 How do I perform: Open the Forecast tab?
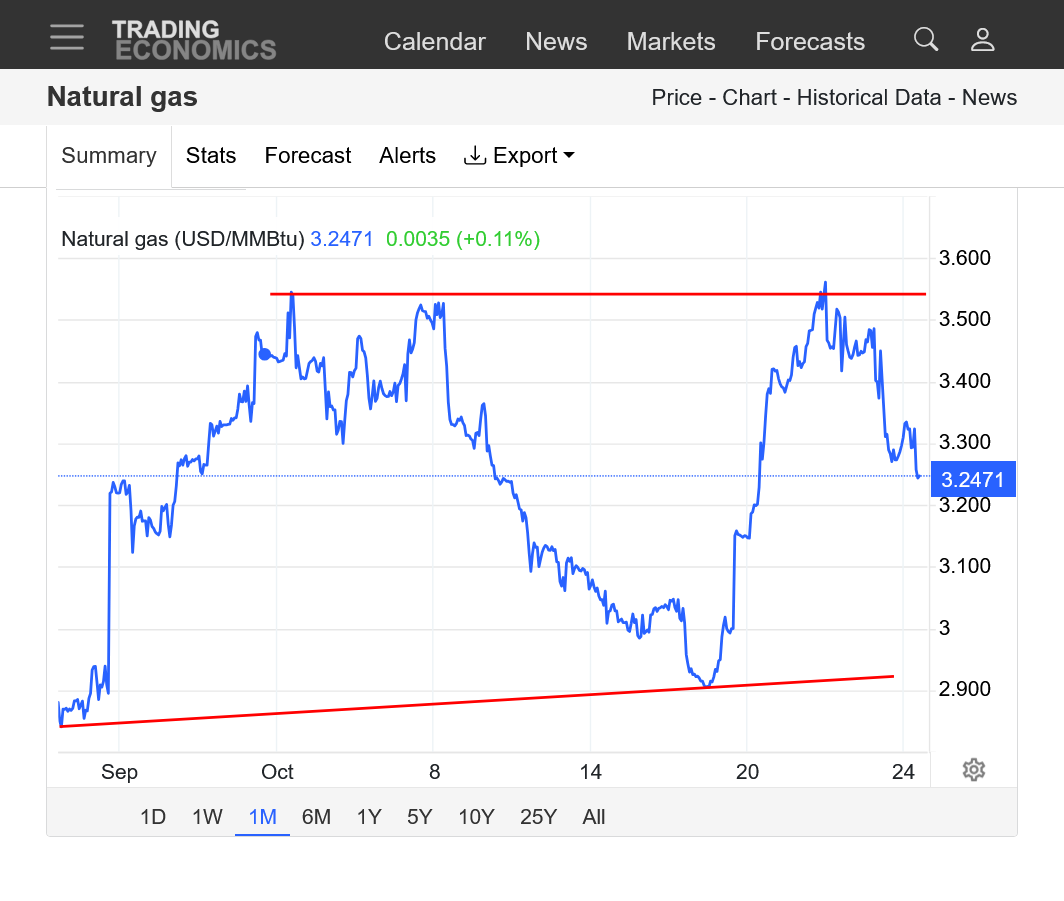pos(308,156)
